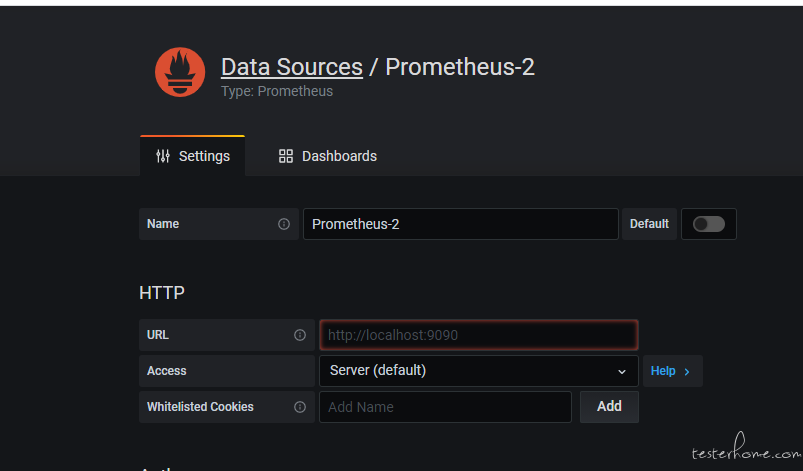The image size is (803, 471).
Task: Focus the Name field containing Prometheus-2
Action: point(460,224)
